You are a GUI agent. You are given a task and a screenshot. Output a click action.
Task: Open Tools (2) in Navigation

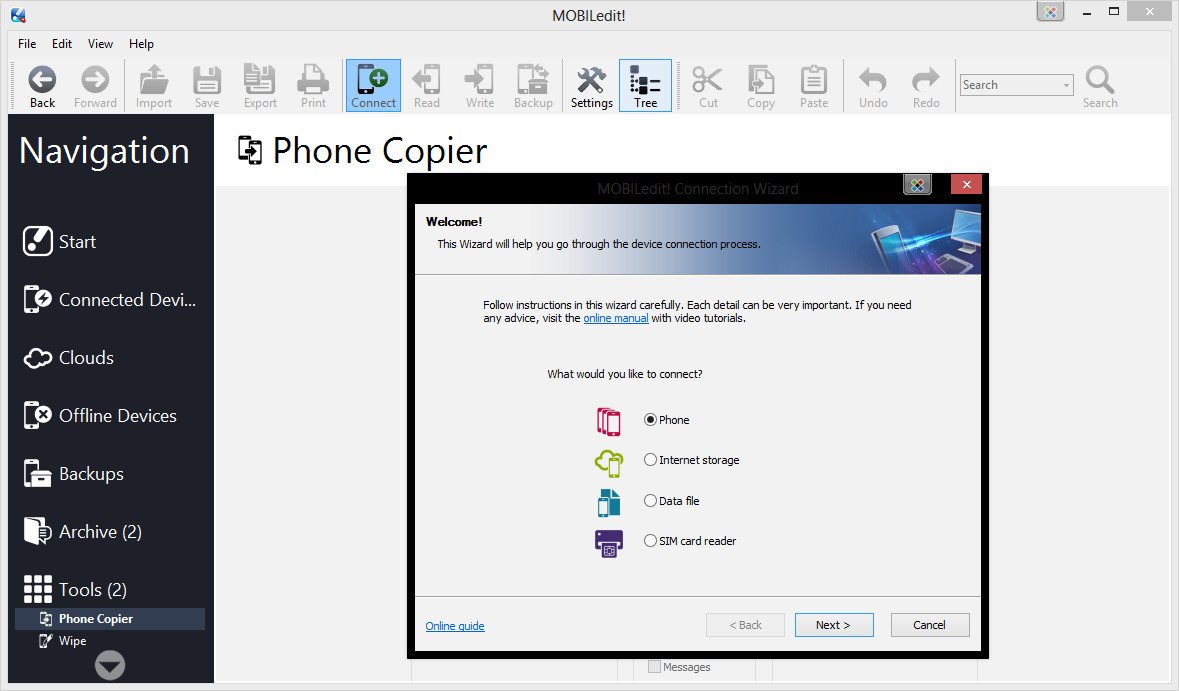coord(74,589)
